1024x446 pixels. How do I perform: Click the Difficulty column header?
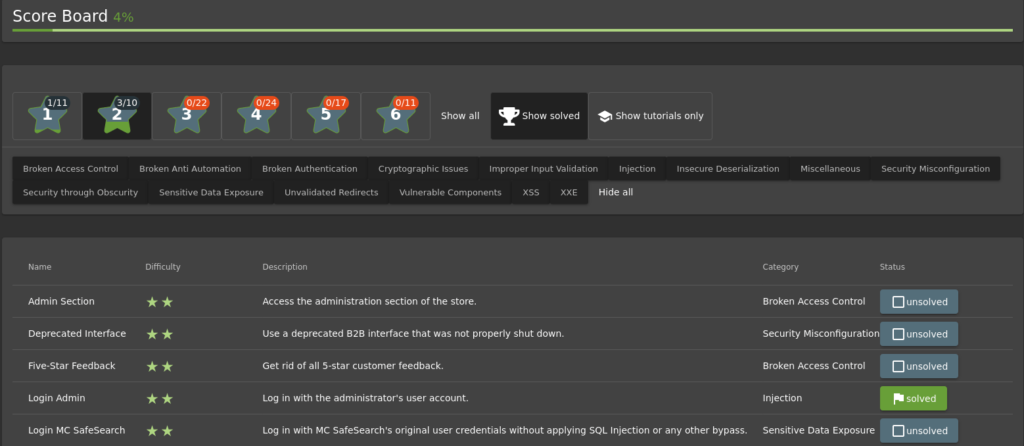pos(163,267)
